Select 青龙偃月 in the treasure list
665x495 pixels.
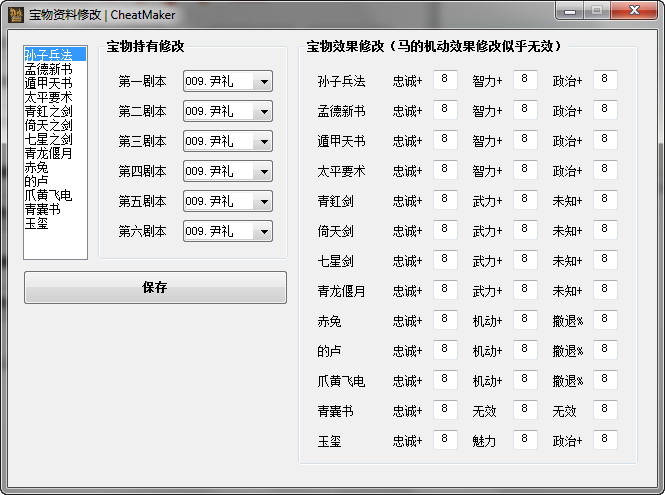pyautogui.click(x=49, y=153)
